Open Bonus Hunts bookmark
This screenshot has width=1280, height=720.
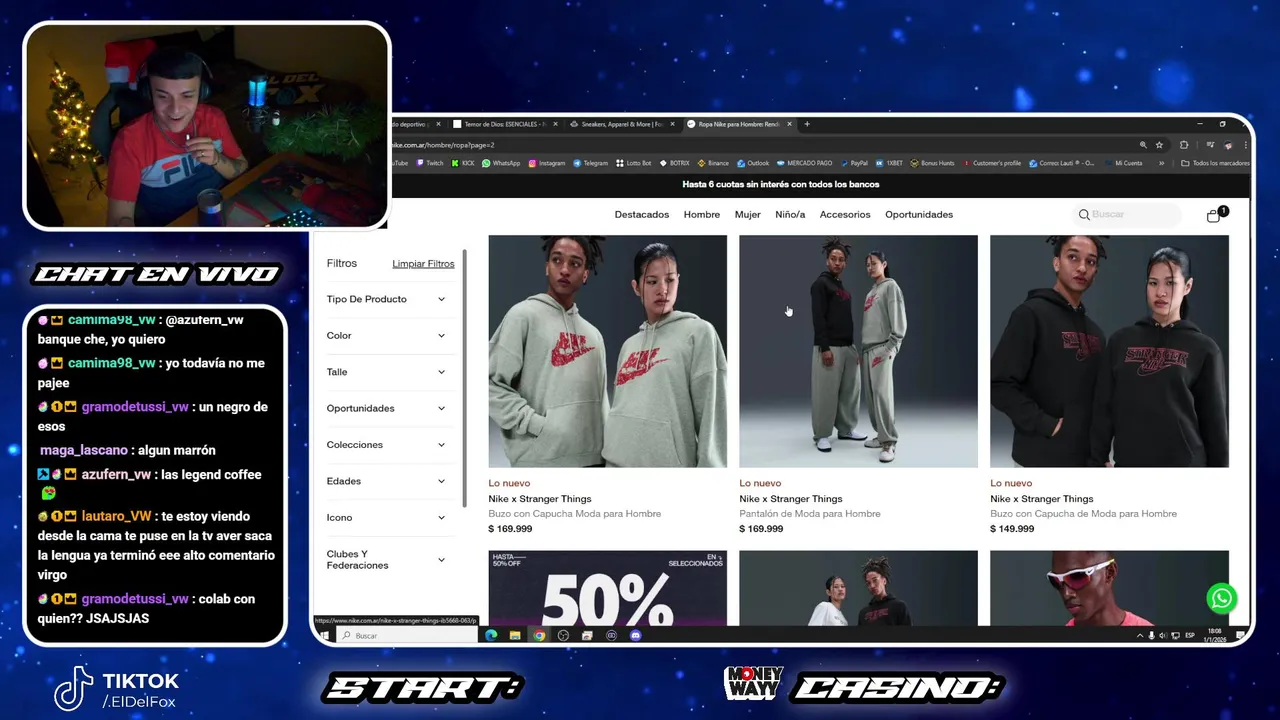[932, 163]
